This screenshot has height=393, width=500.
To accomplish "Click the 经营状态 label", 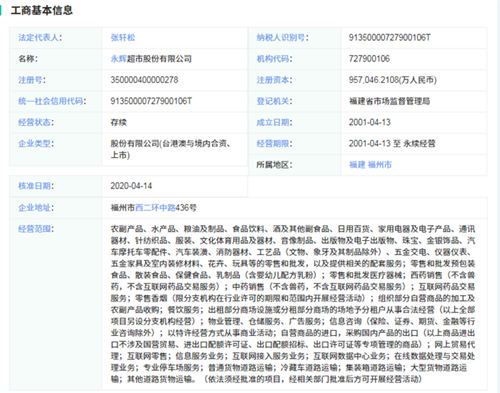I will [x=36, y=122].
